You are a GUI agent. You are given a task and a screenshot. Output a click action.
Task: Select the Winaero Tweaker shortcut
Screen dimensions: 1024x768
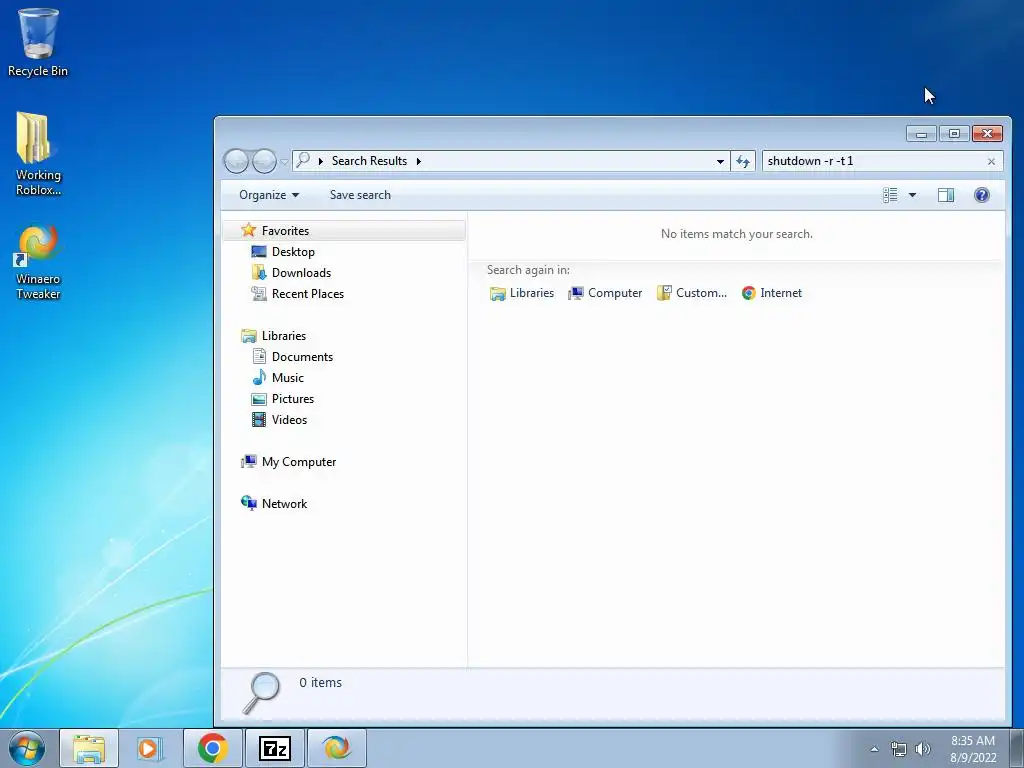click(x=38, y=263)
